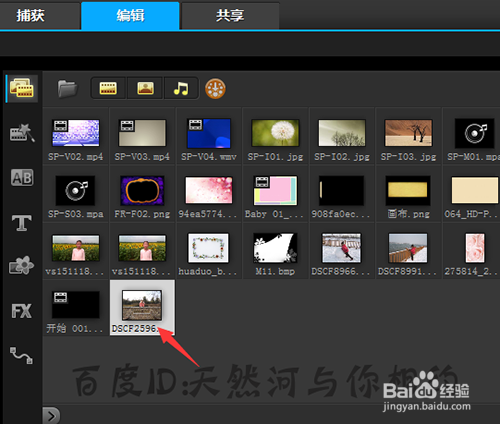Click the SP-I01.jpg file name
The height and width of the screenshot is (424, 500).
[275, 157]
